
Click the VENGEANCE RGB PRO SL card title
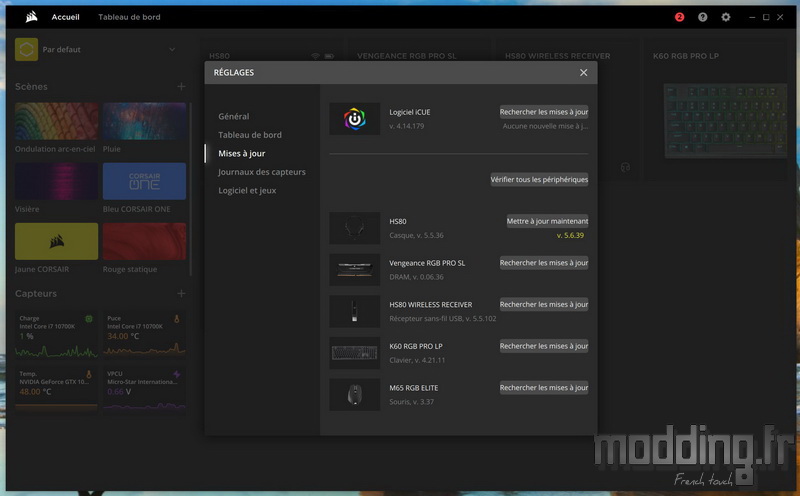click(407, 56)
